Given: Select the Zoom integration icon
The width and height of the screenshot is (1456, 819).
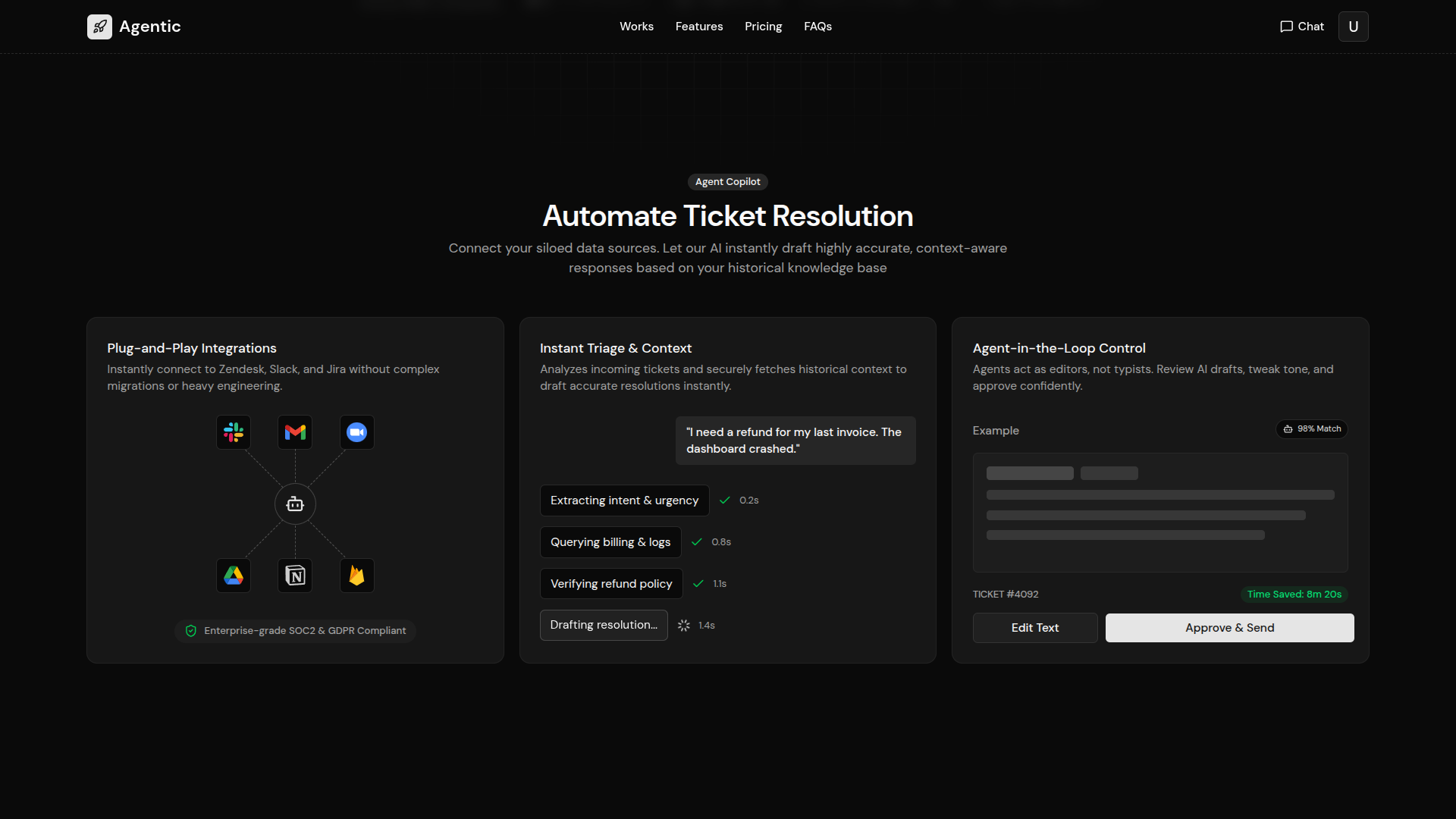Looking at the screenshot, I should click(x=356, y=432).
